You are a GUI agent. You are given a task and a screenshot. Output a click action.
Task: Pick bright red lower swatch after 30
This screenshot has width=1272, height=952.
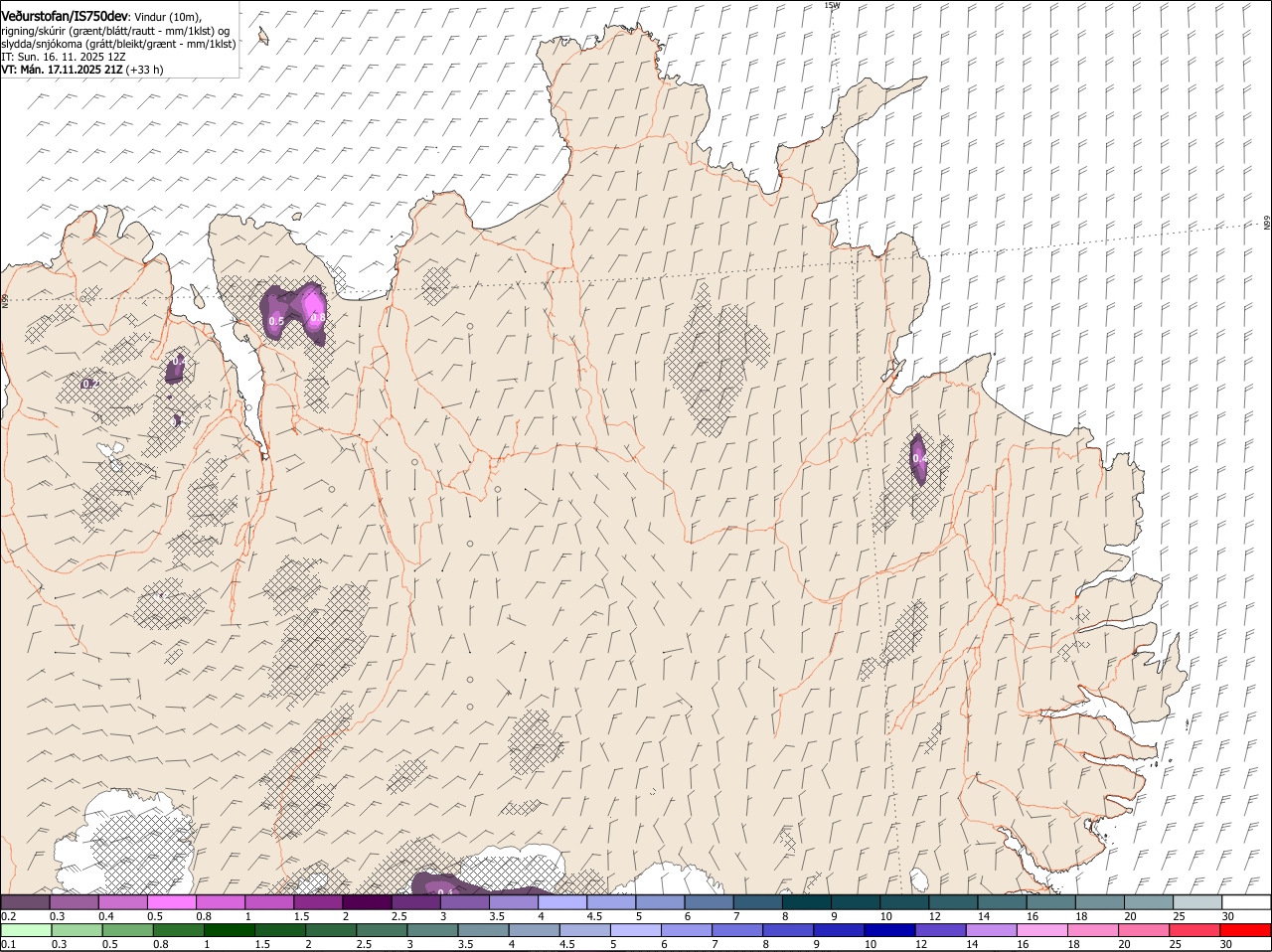point(1245,930)
